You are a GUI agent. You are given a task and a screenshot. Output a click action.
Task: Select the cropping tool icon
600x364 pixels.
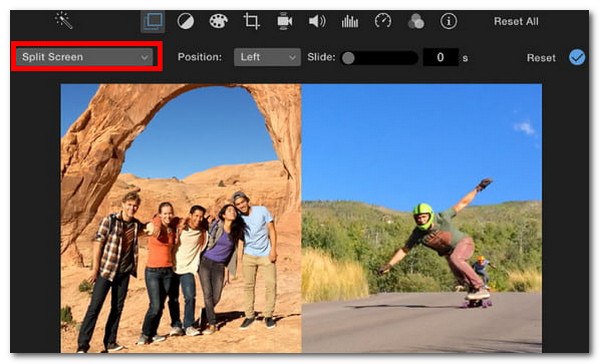tap(251, 21)
